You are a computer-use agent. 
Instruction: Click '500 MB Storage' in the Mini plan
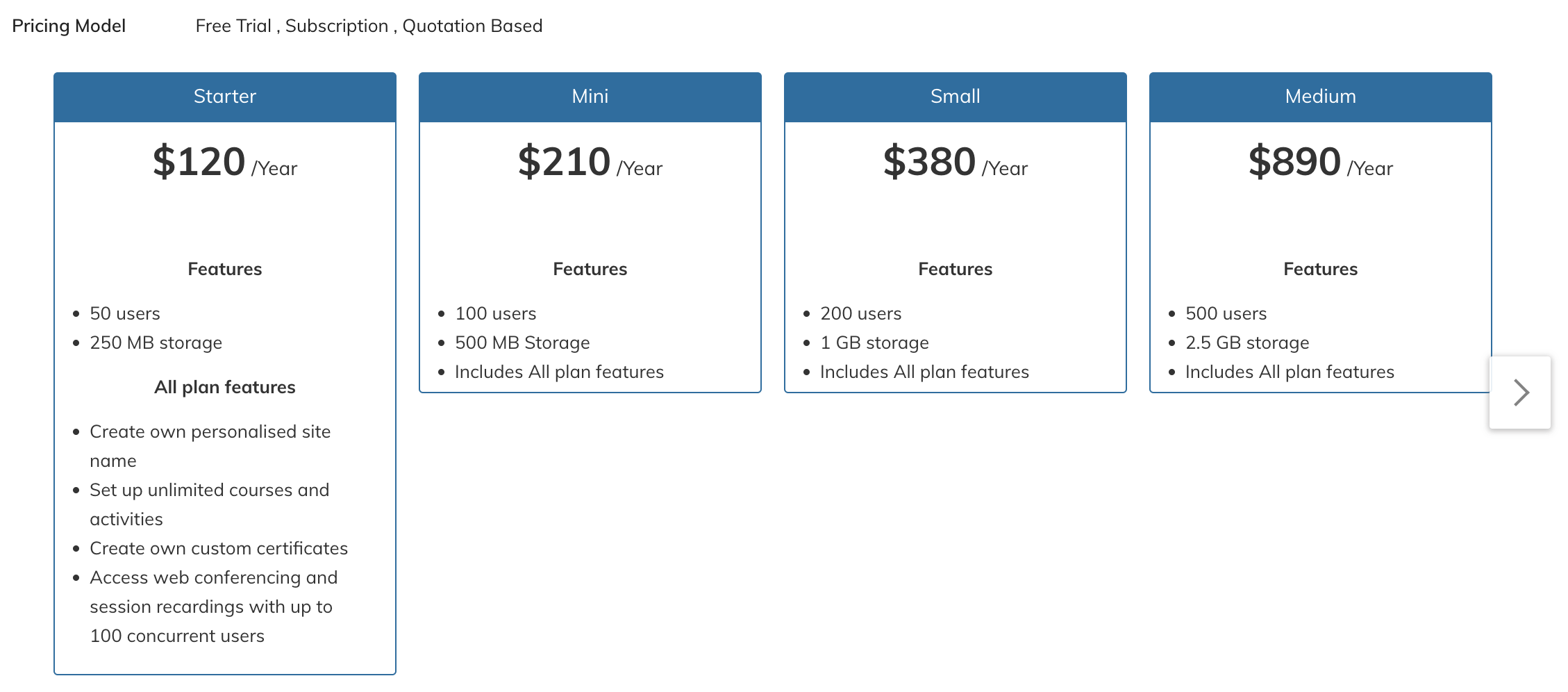pos(522,343)
